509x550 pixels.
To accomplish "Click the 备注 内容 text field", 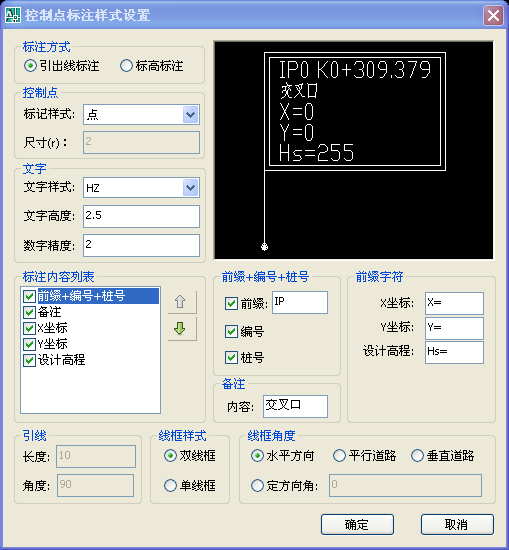I will 295,406.
